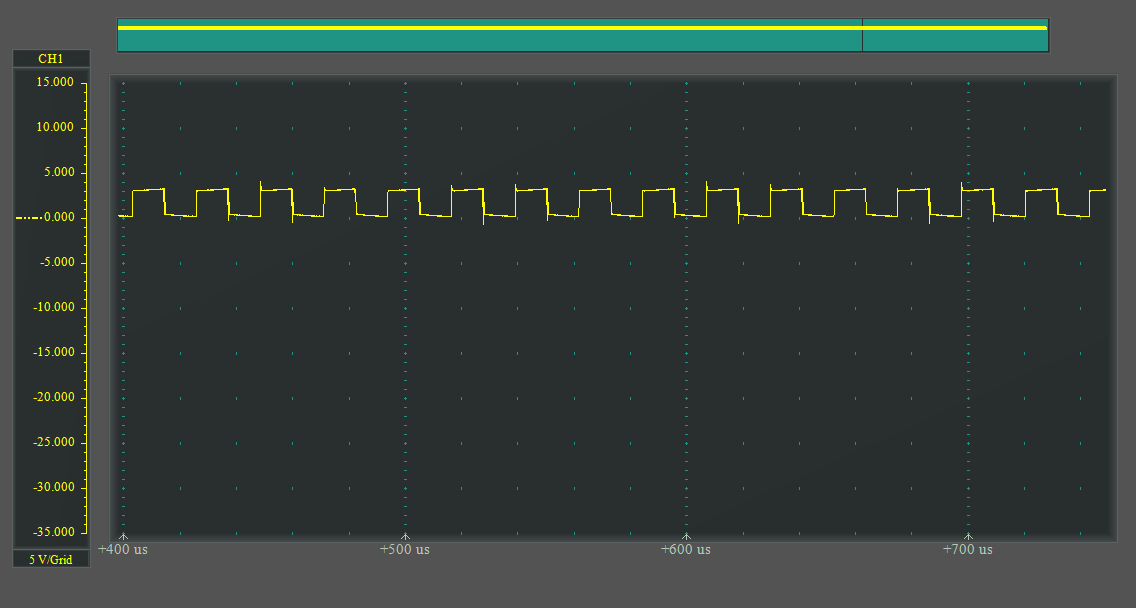Click the -20.000 voltage scale value
1136x608 pixels.
pos(54,397)
